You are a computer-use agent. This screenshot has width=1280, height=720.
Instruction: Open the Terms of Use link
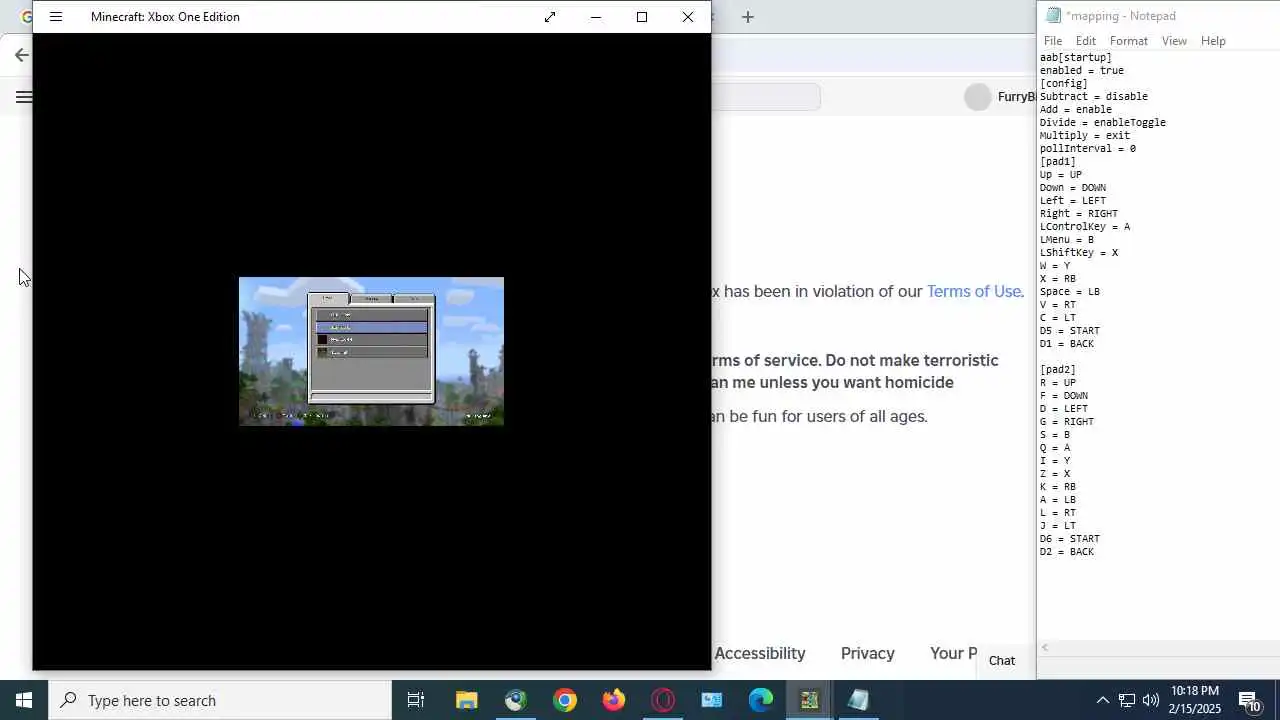click(974, 291)
